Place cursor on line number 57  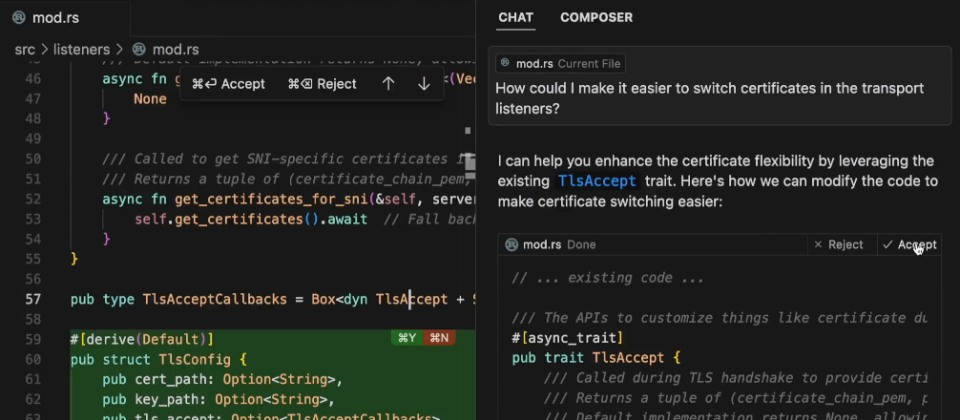(33, 299)
